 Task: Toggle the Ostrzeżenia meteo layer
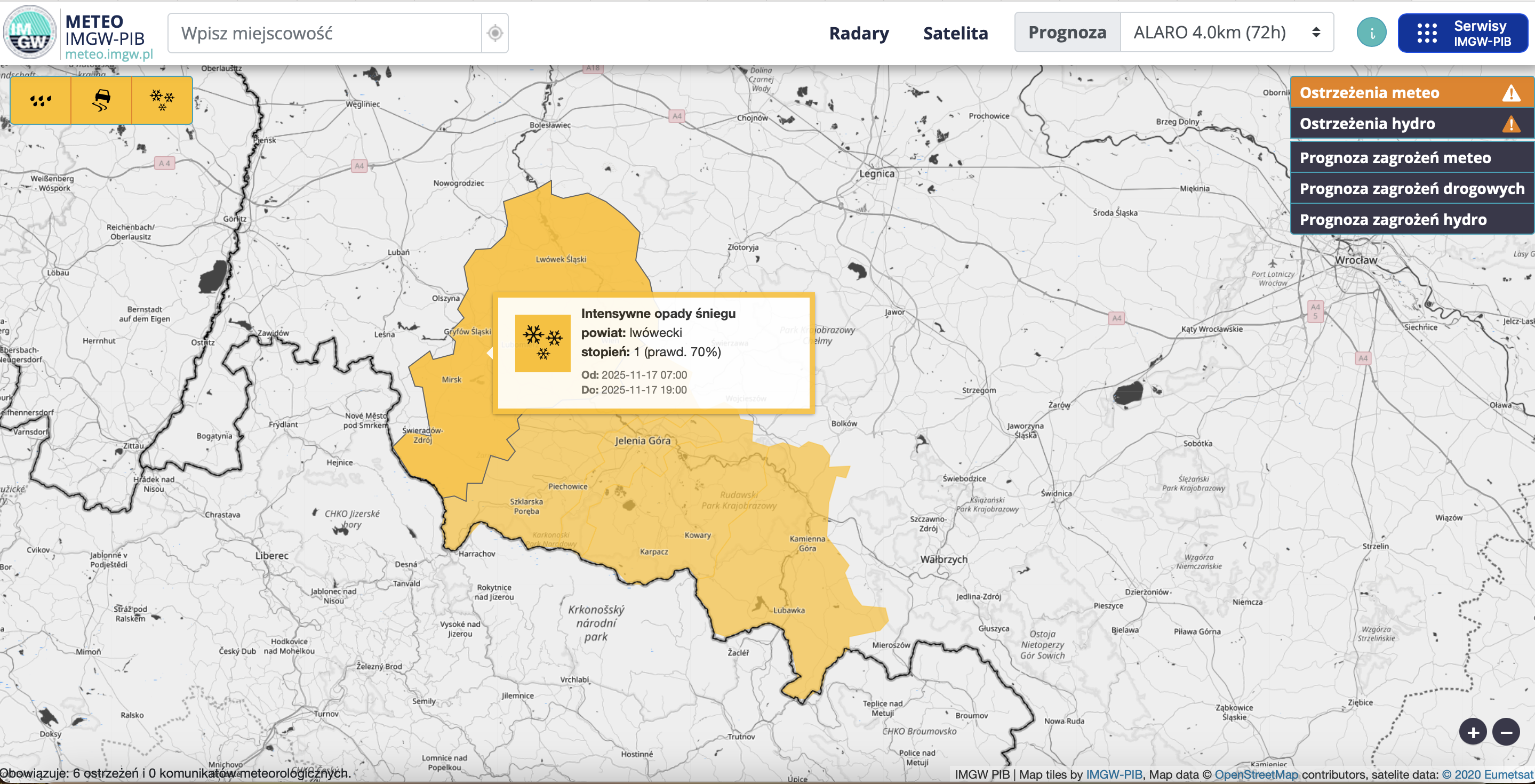1410,93
